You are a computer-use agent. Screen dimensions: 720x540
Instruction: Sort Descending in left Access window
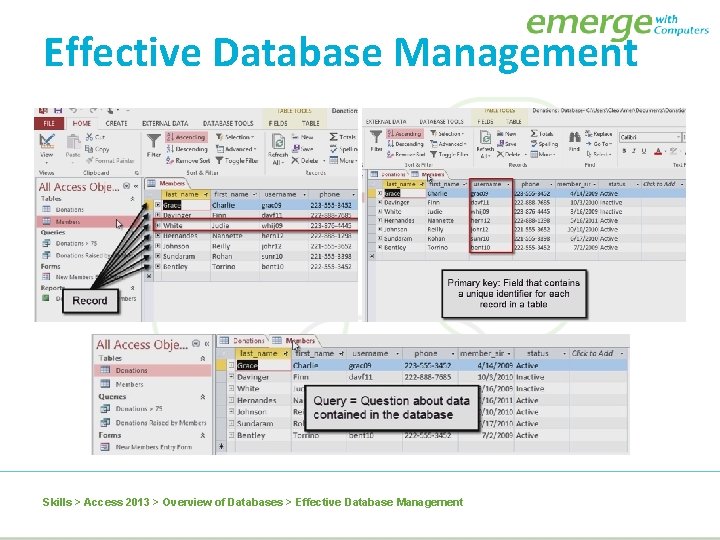[x=187, y=149]
